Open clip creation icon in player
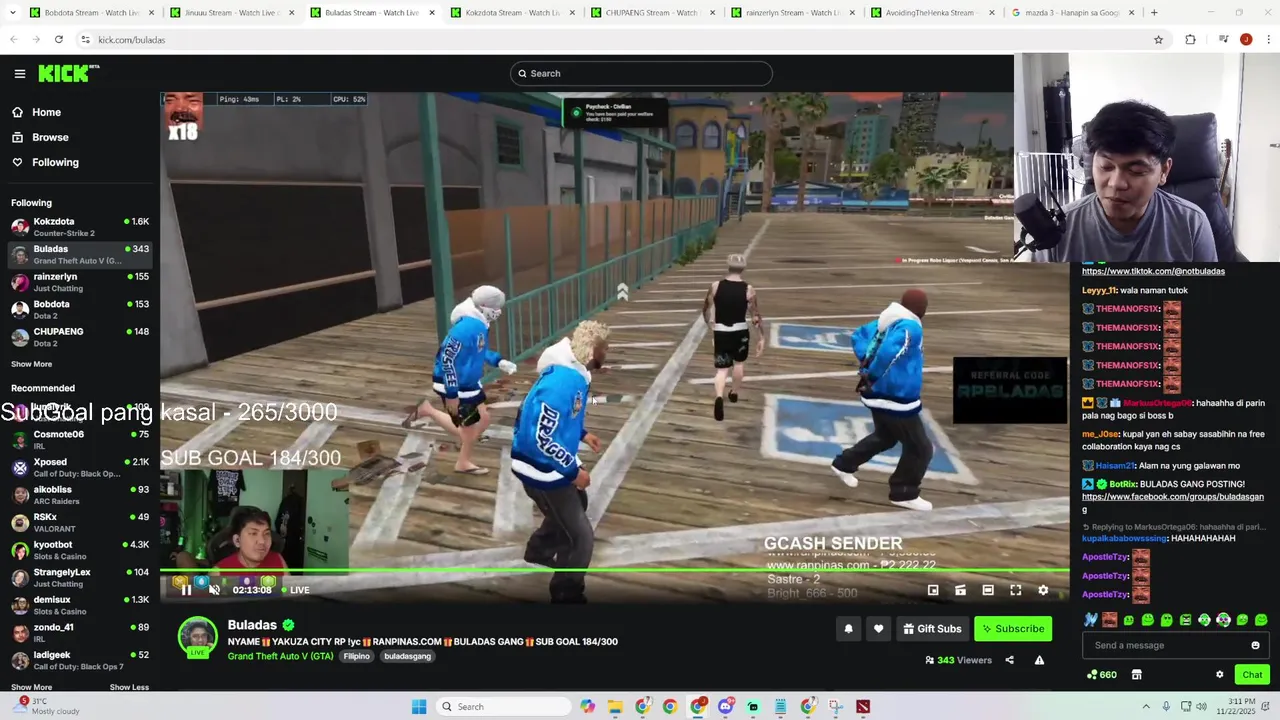Screen dimensions: 1280x720 pyautogui.click(x=960, y=590)
